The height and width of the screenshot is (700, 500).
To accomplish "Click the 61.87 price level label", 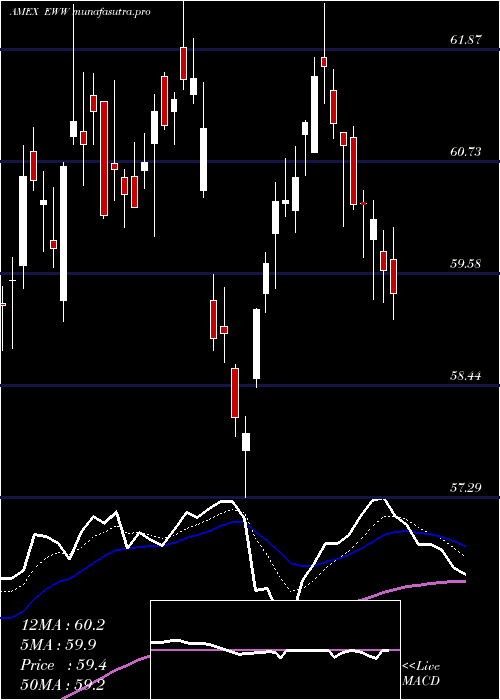I will [x=466, y=40].
